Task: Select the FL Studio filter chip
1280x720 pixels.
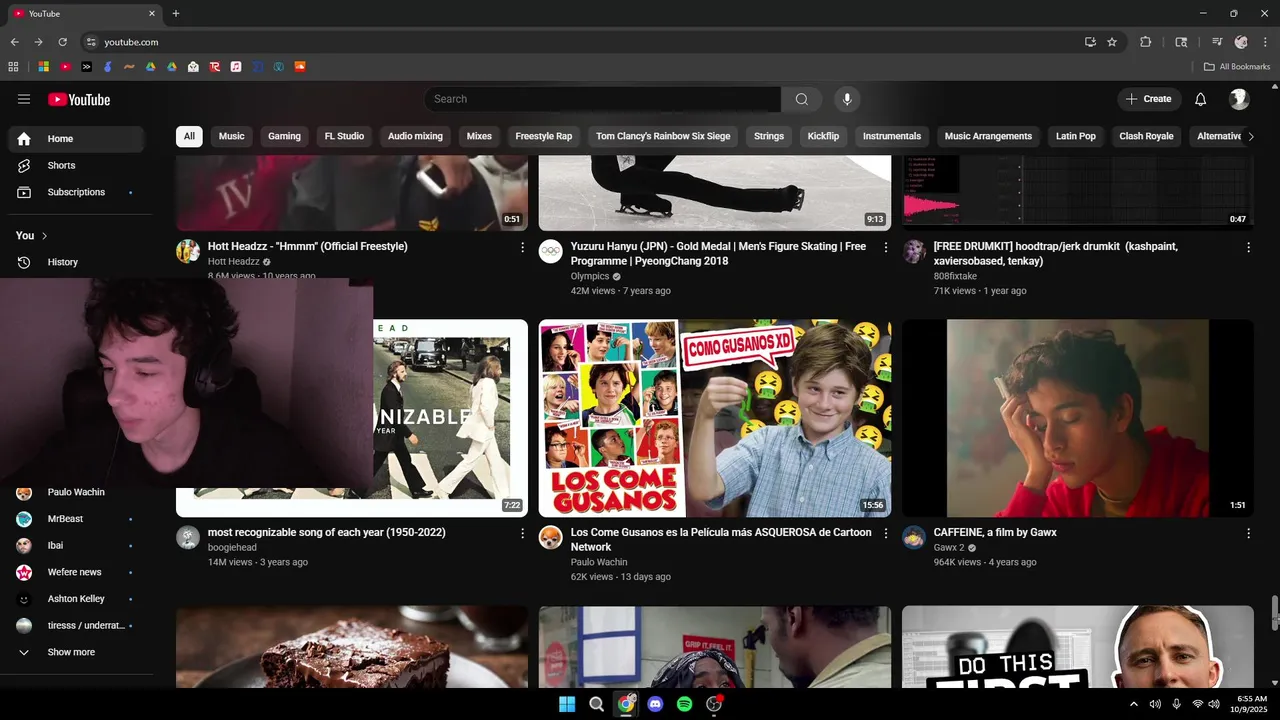Action: pos(344,136)
